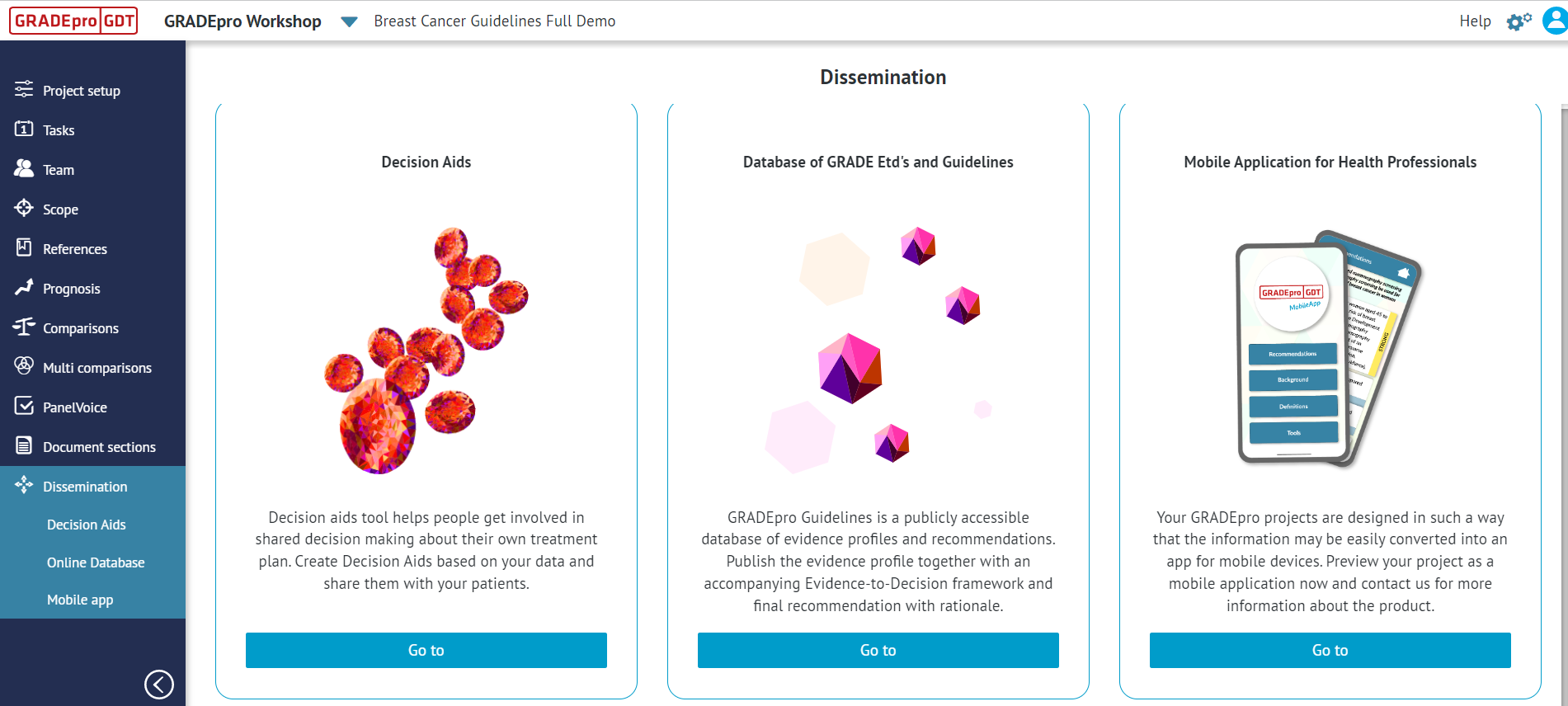Click the PanelVoice checkmark icon
The image size is (1568, 706).
(x=23, y=407)
